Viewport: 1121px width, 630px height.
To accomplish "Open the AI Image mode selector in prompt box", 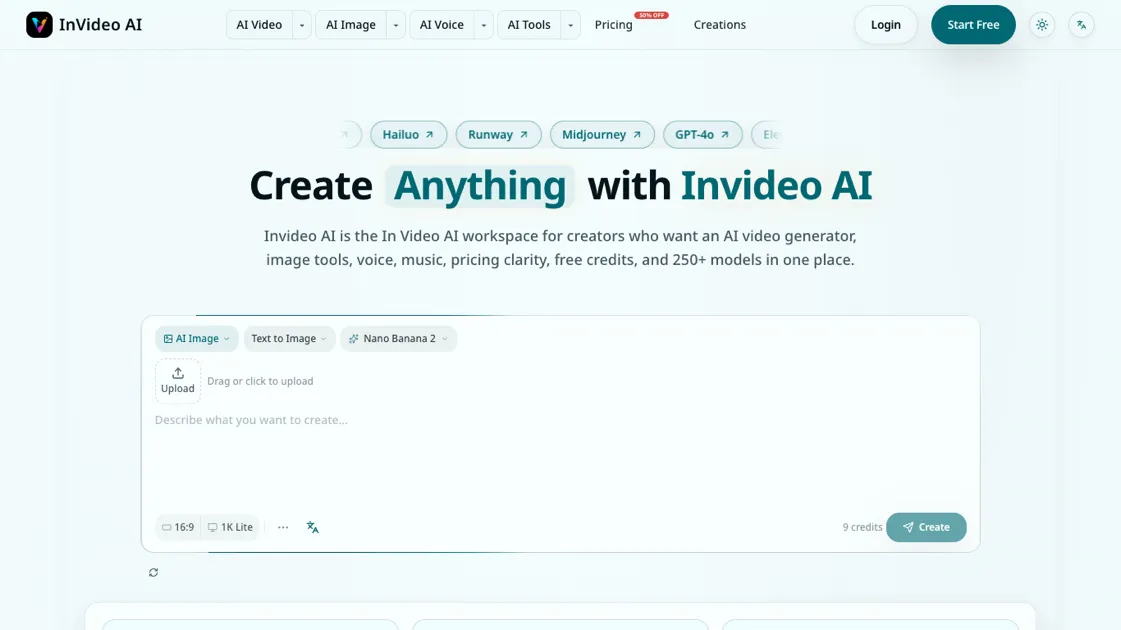I will click(197, 338).
